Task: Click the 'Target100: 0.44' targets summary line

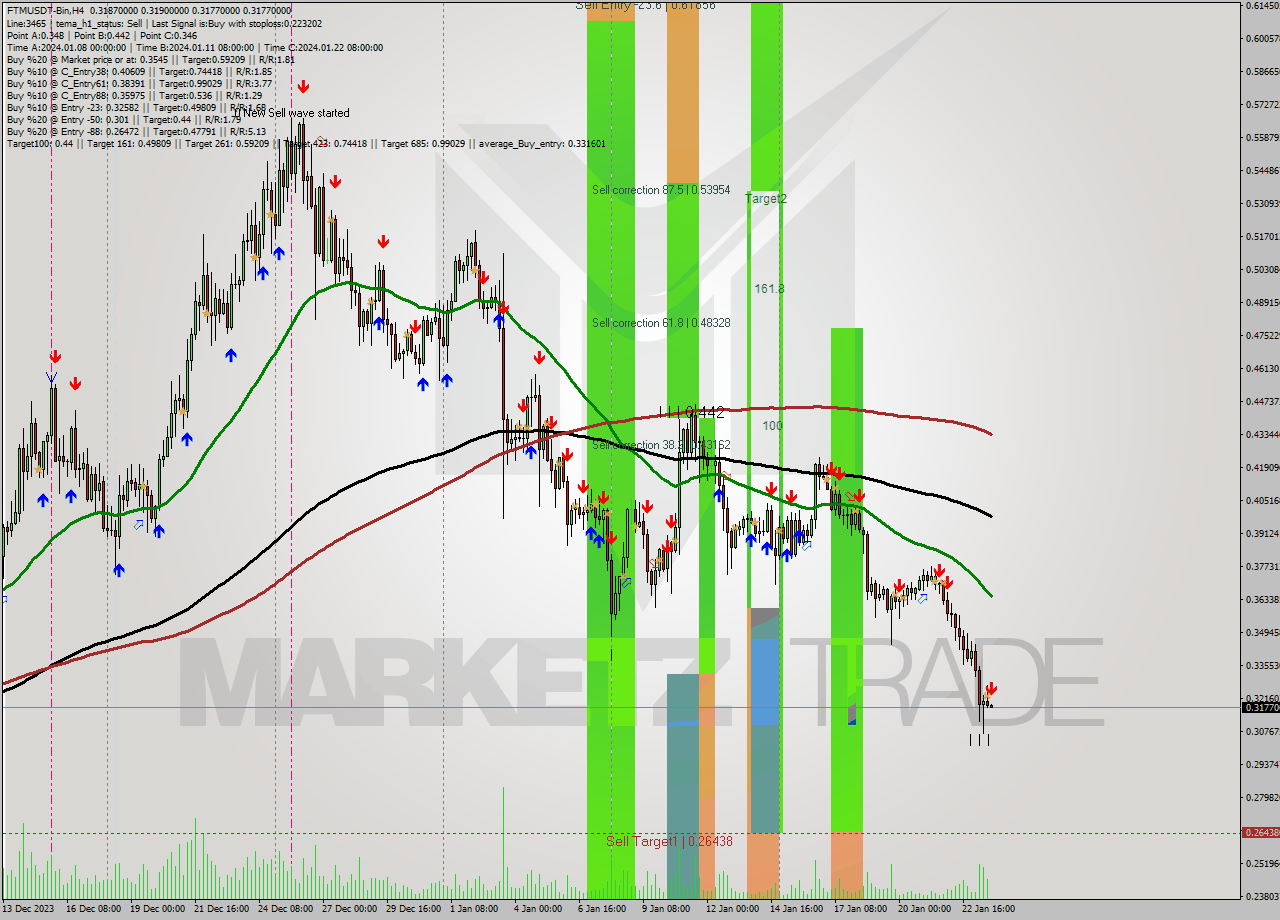Action: [305, 143]
